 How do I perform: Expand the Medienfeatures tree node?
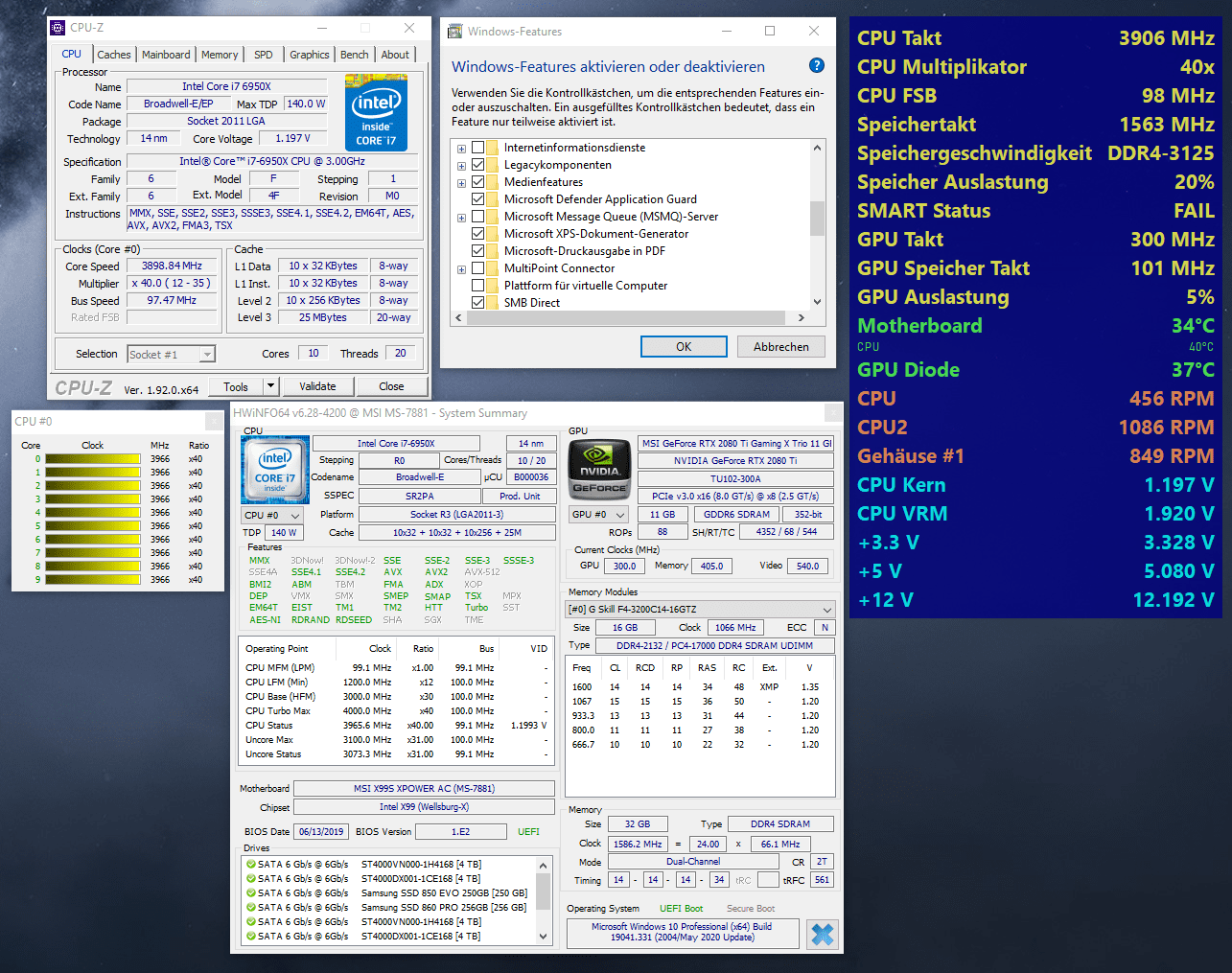pos(461,183)
